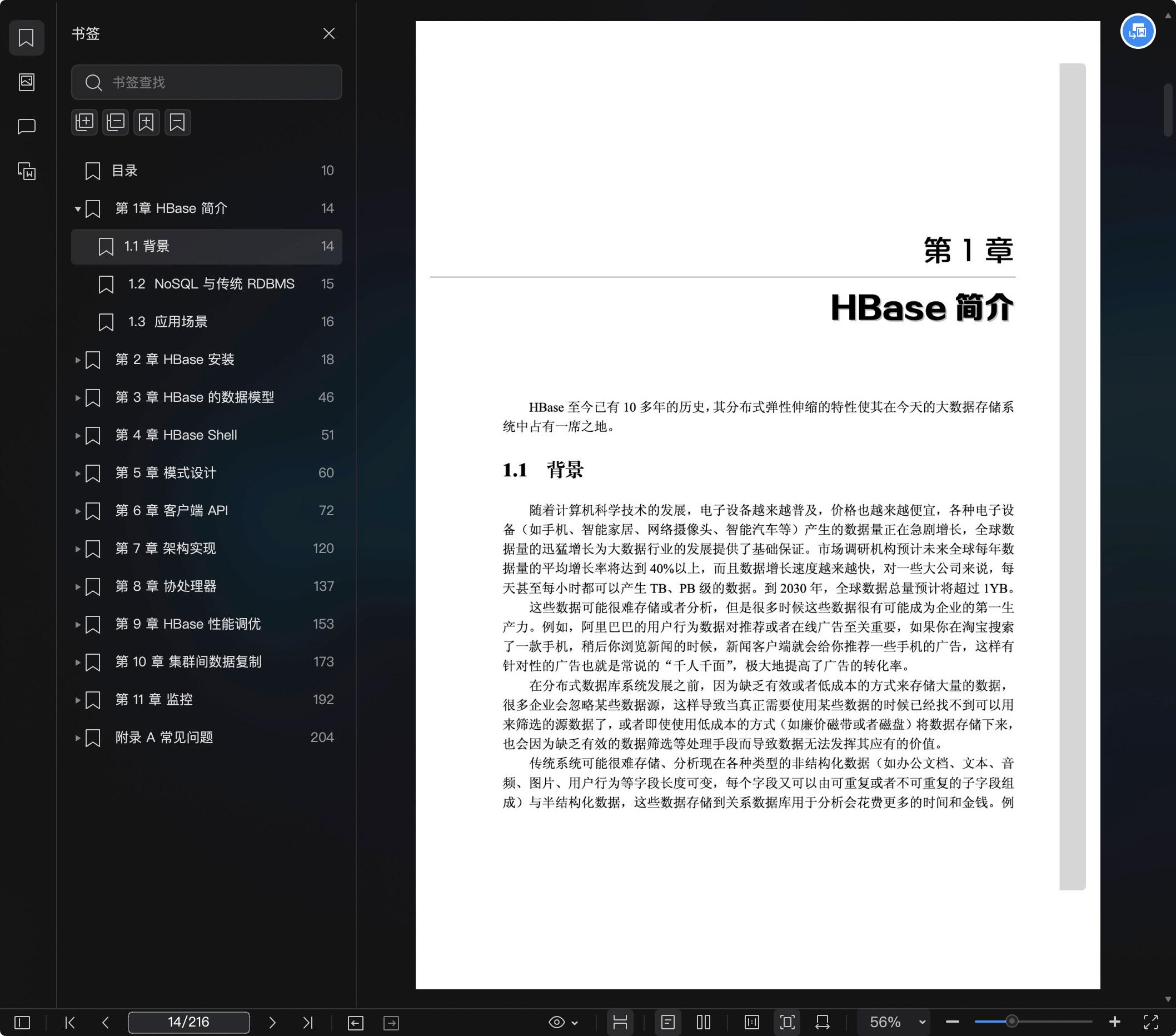Image resolution: width=1176 pixels, height=1036 pixels.
Task: Expand the 附录 A 常见问题 bookmark
Action: (78, 738)
